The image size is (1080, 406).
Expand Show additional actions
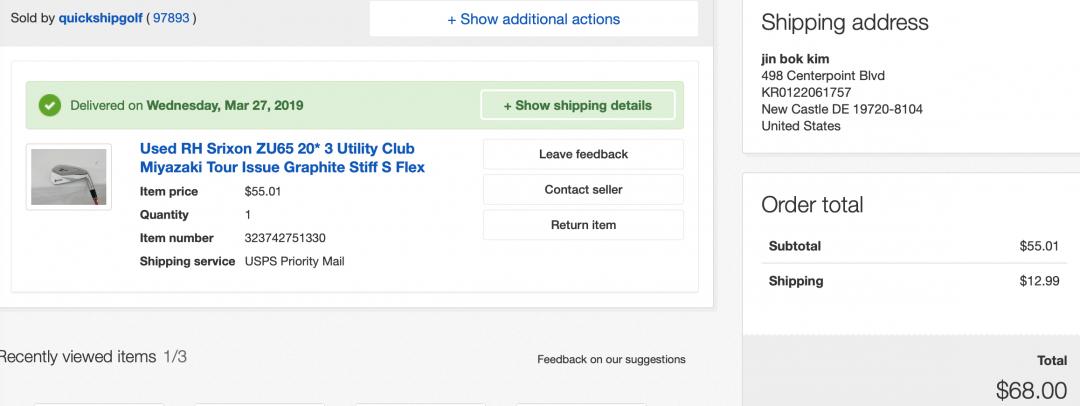[533, 19]
